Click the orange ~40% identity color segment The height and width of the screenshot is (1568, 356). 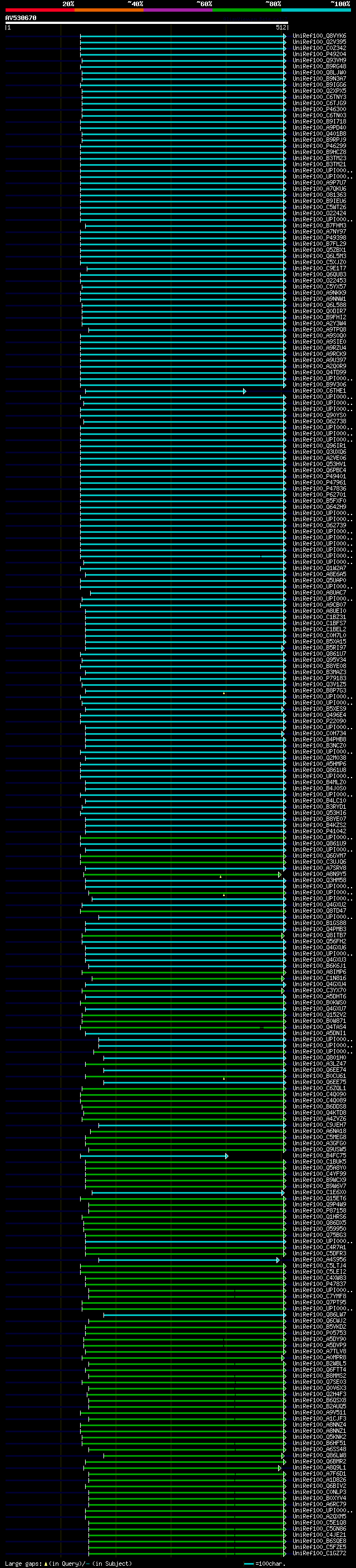pos(109,10)
